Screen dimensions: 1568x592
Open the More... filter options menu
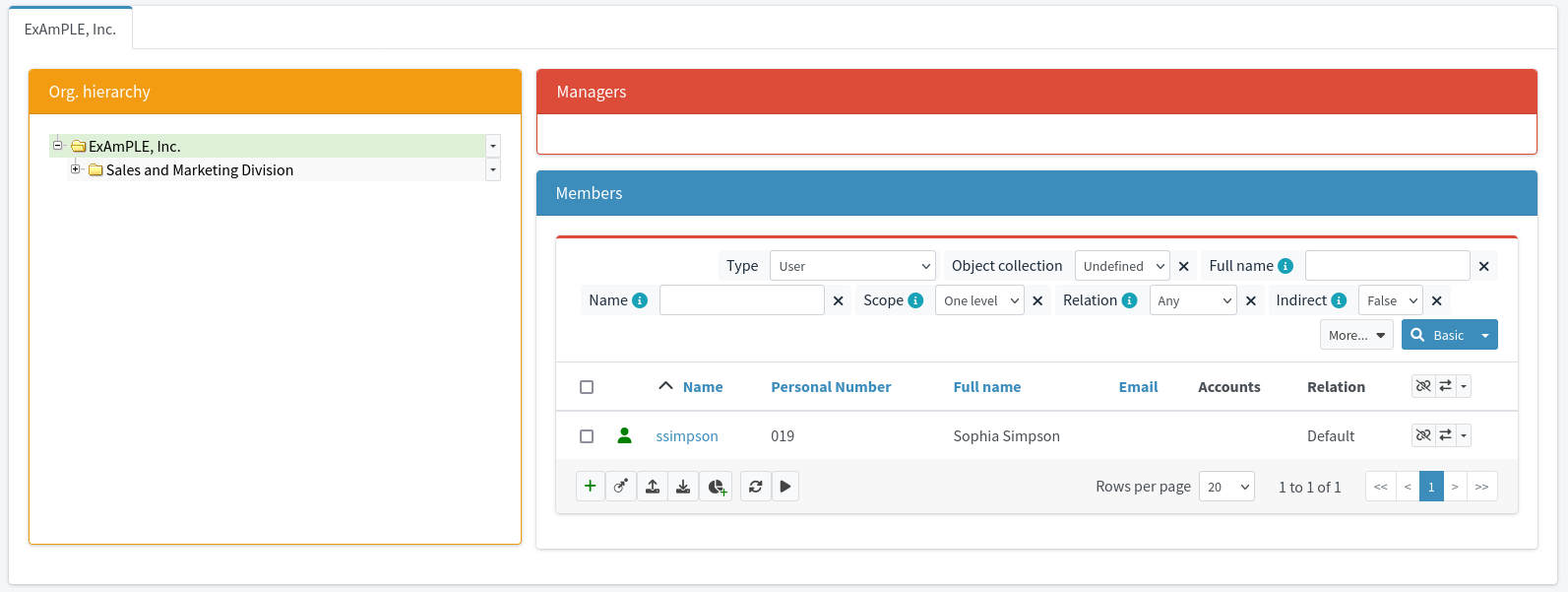pos(1355,335)
